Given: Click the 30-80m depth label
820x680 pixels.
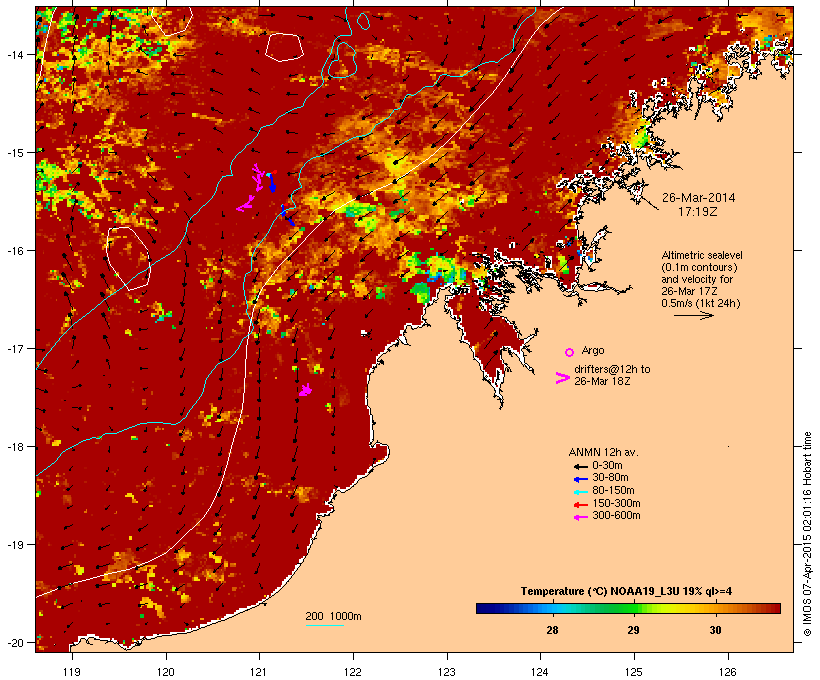Looking at the screenshot, I should pyautogui.click(x=610, y=478).
